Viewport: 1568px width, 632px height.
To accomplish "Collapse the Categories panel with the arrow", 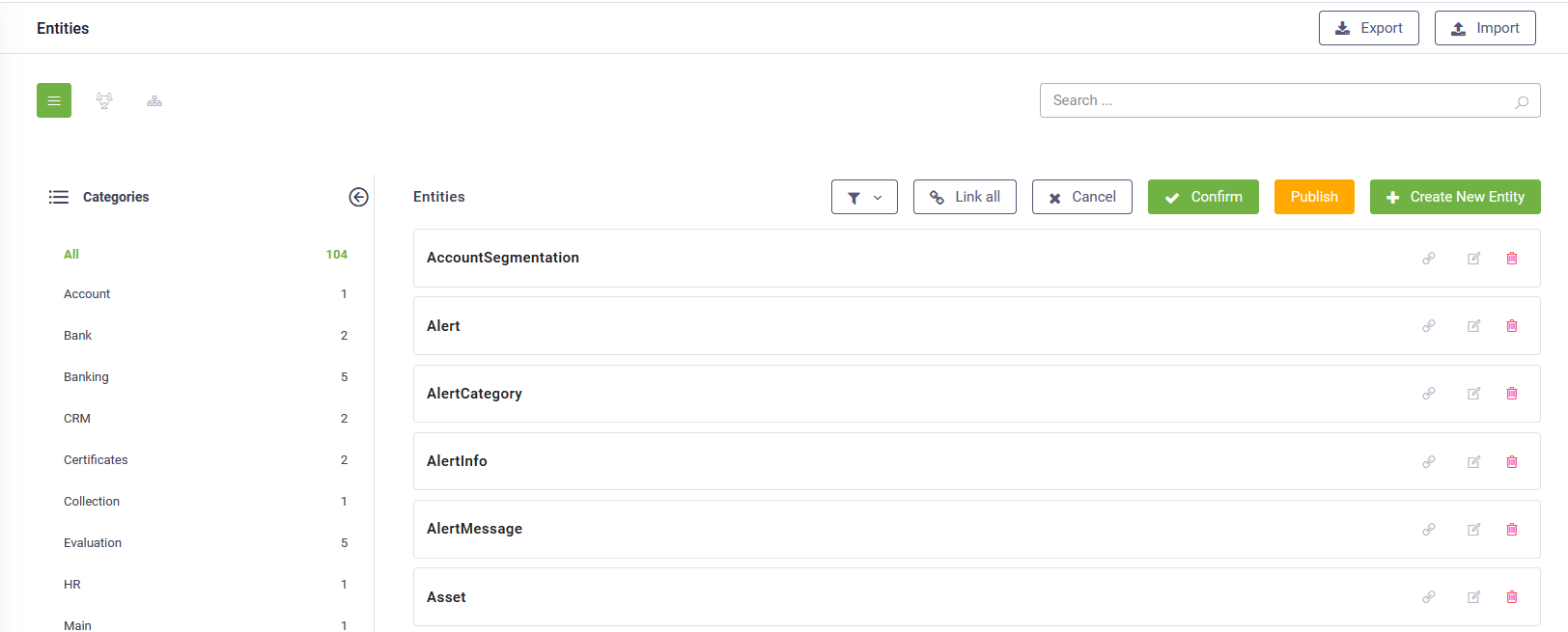I will click(x=358, y=197).
